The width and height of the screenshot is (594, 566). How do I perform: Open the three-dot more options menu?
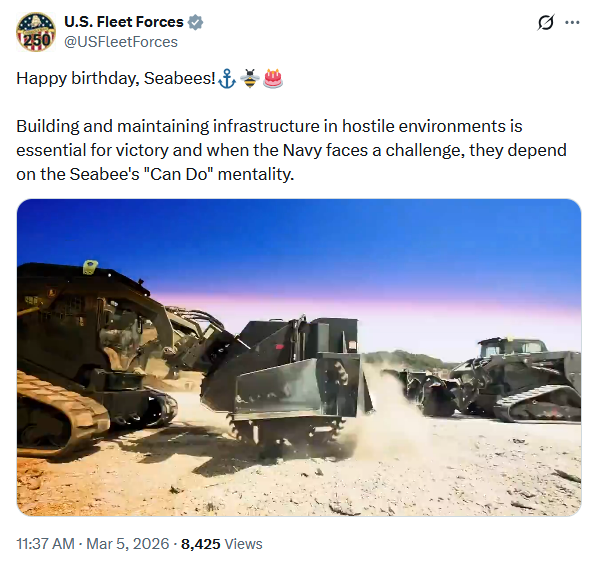572,22
